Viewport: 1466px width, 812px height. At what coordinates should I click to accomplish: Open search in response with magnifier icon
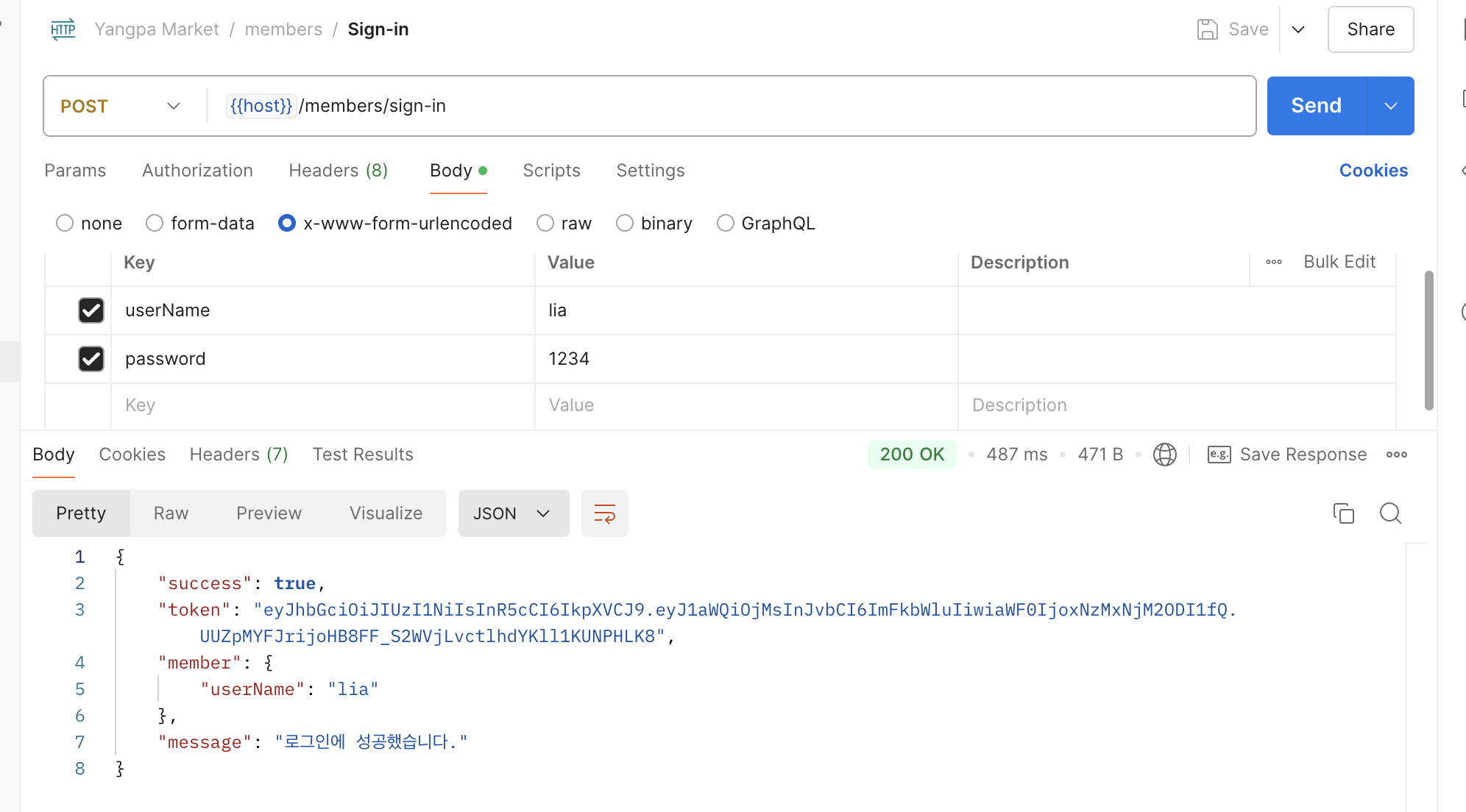click(x=1390, y=513)
